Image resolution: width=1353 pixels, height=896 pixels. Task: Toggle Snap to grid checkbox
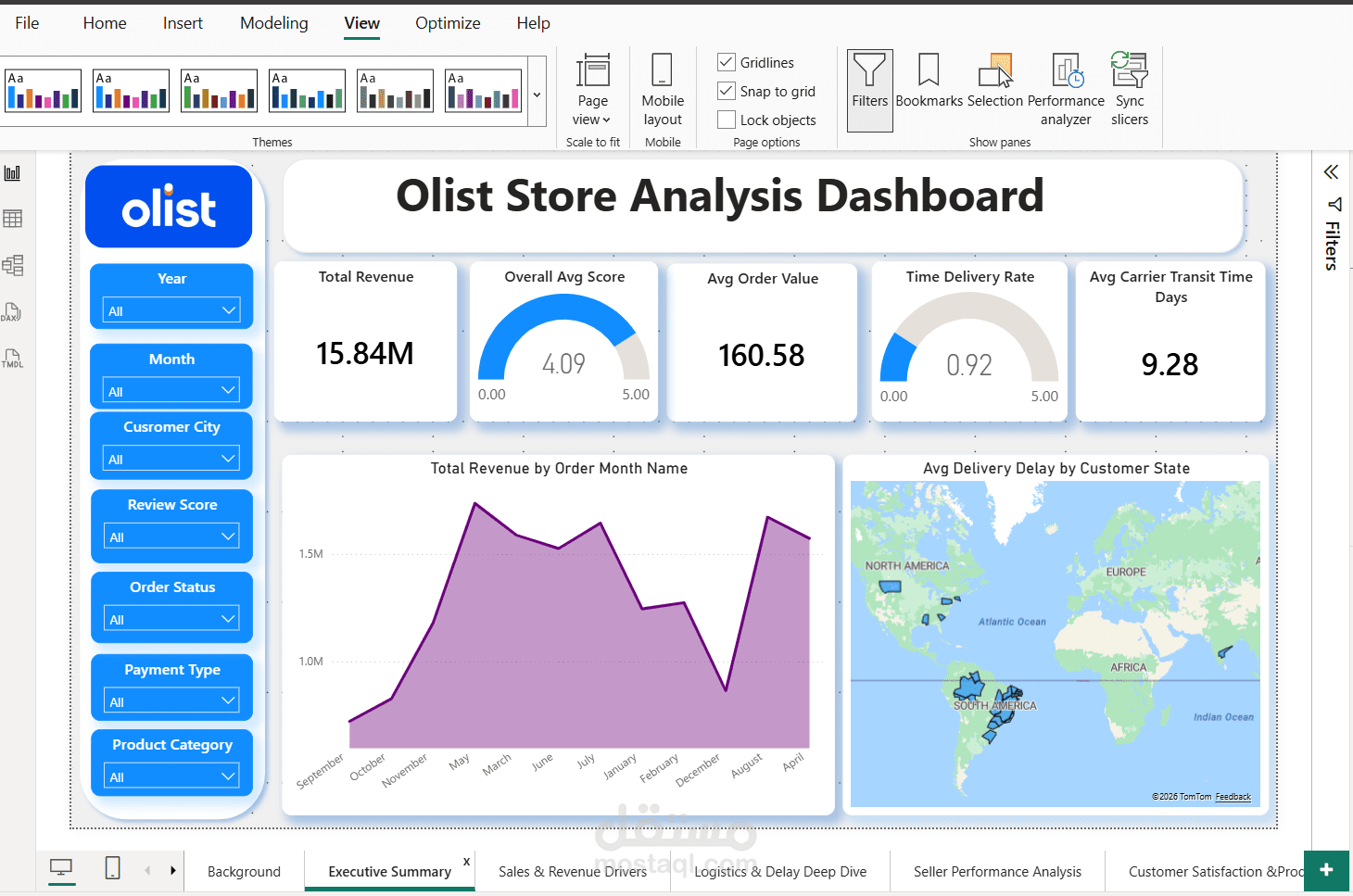click(x=727, y=91)
